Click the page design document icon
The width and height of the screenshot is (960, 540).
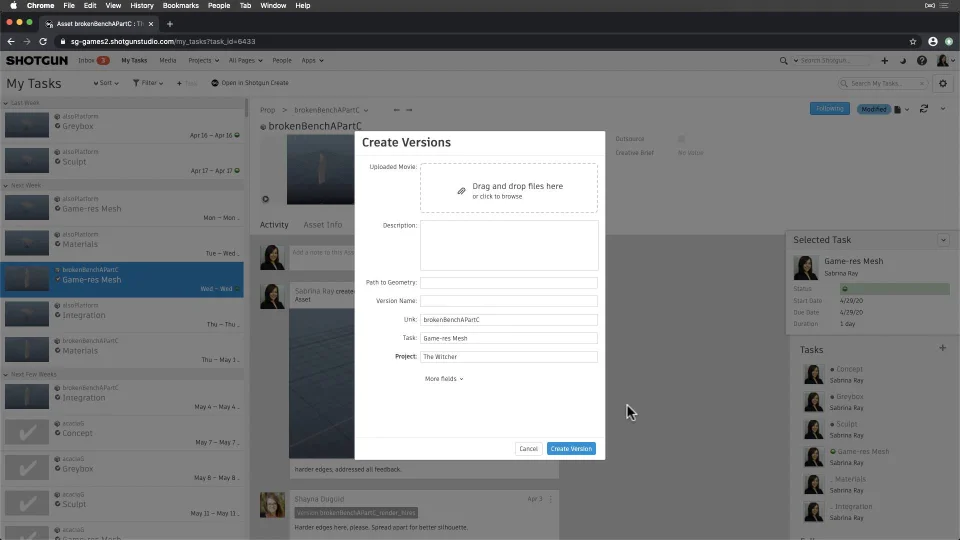898,110
